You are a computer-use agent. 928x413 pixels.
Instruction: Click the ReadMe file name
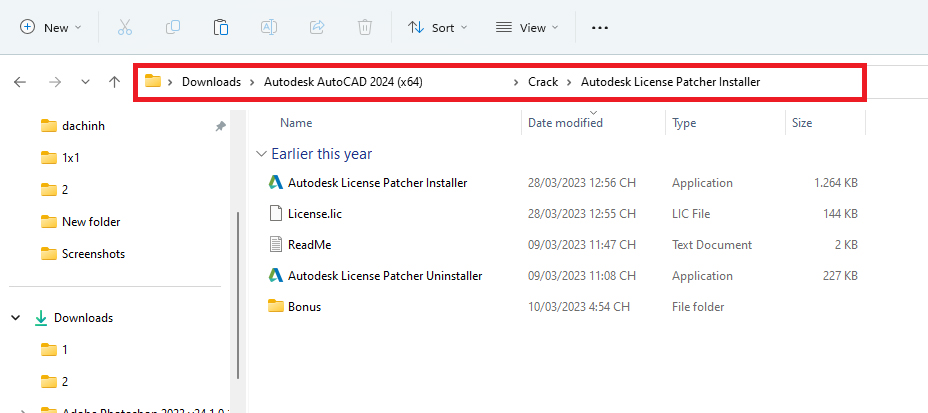(310, 244)
